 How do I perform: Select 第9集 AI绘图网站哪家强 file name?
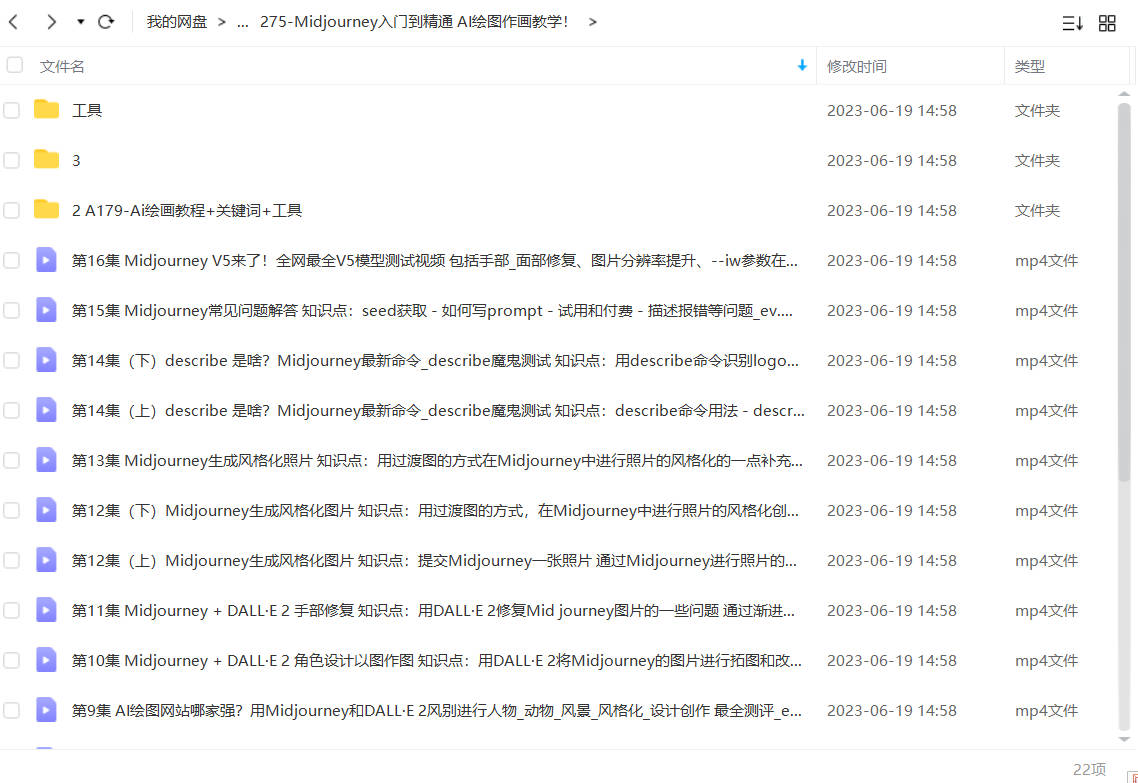436,711
